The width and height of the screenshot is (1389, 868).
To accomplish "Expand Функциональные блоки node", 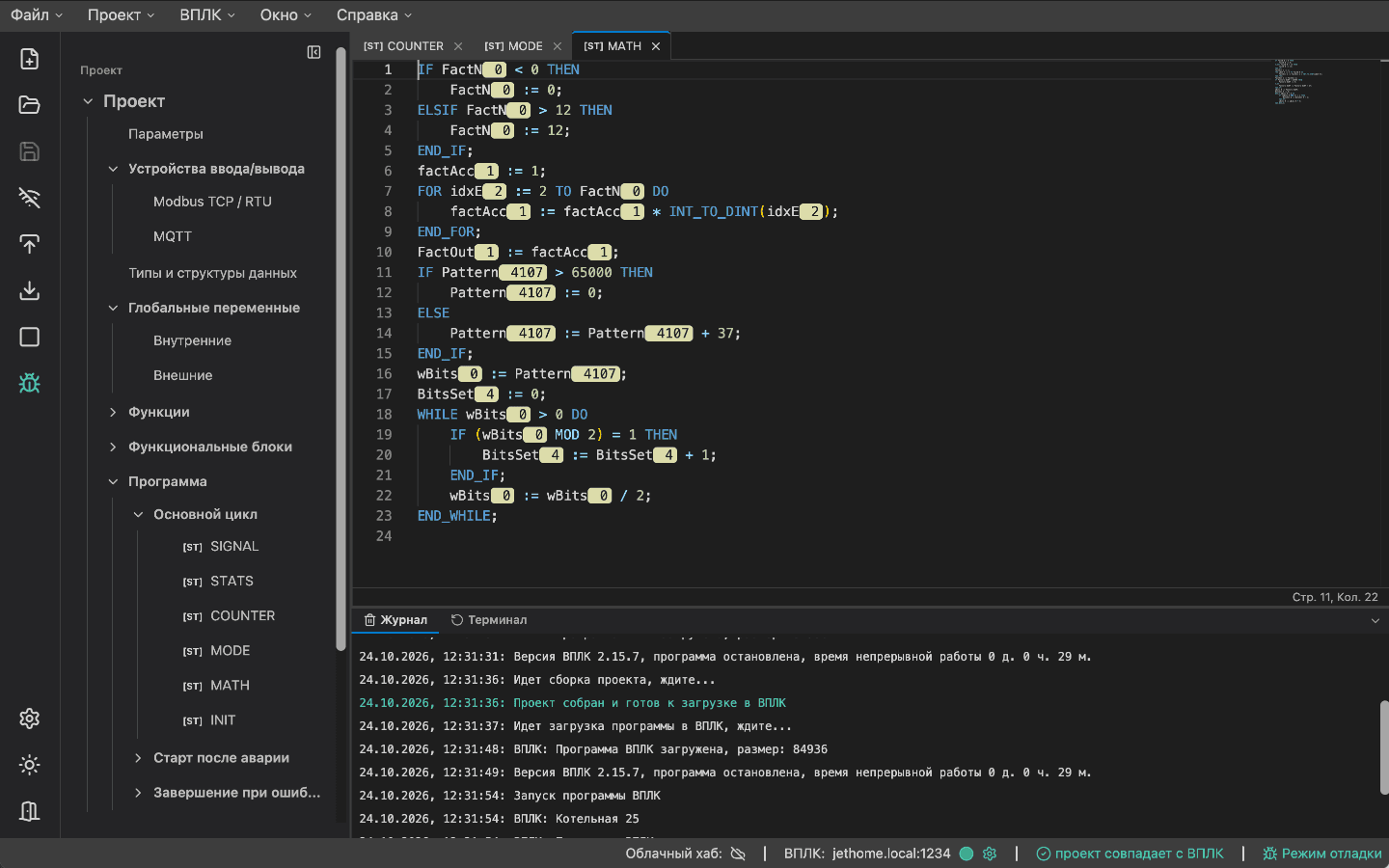I will 113,447.
